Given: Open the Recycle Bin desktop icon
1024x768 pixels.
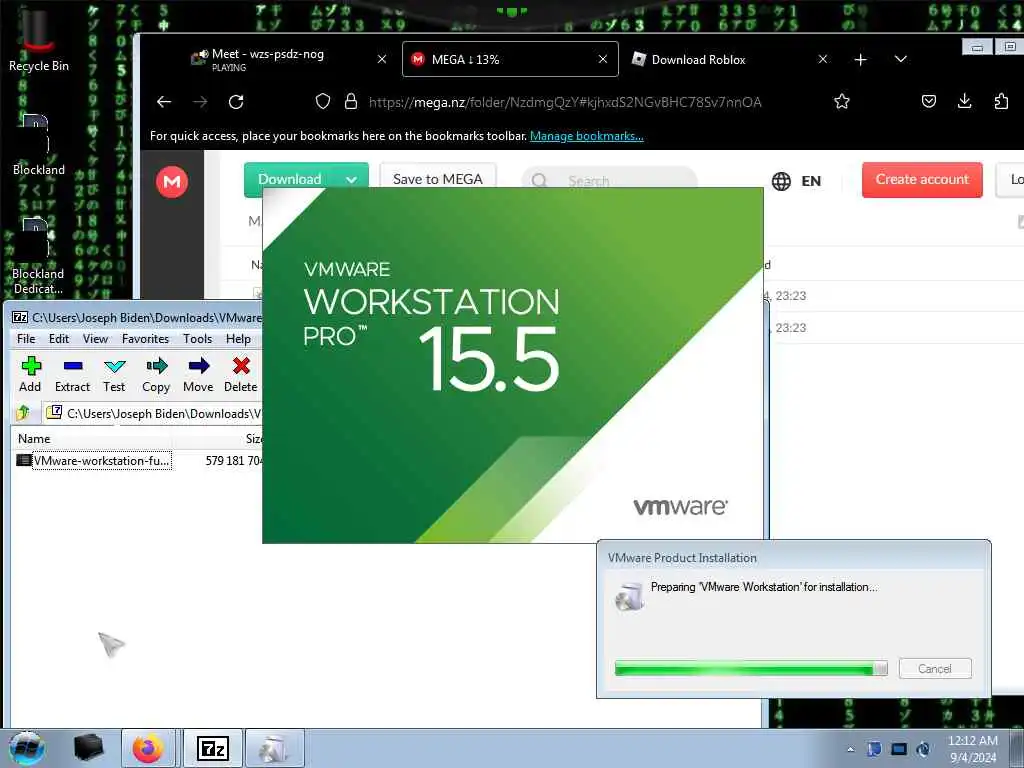Looking at the screenshot, I should (39, 40).
